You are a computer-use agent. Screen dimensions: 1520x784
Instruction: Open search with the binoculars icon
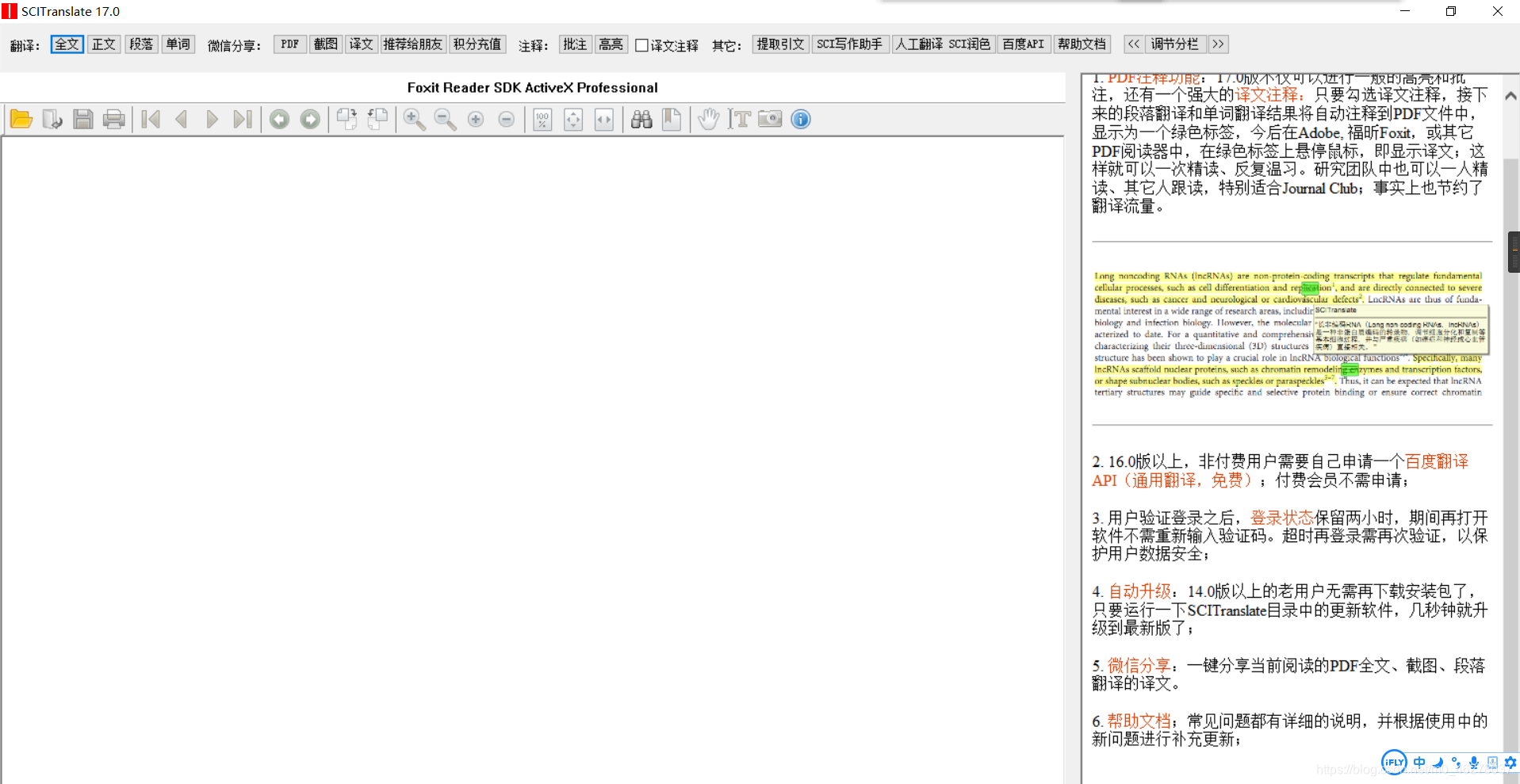point(641,120)
